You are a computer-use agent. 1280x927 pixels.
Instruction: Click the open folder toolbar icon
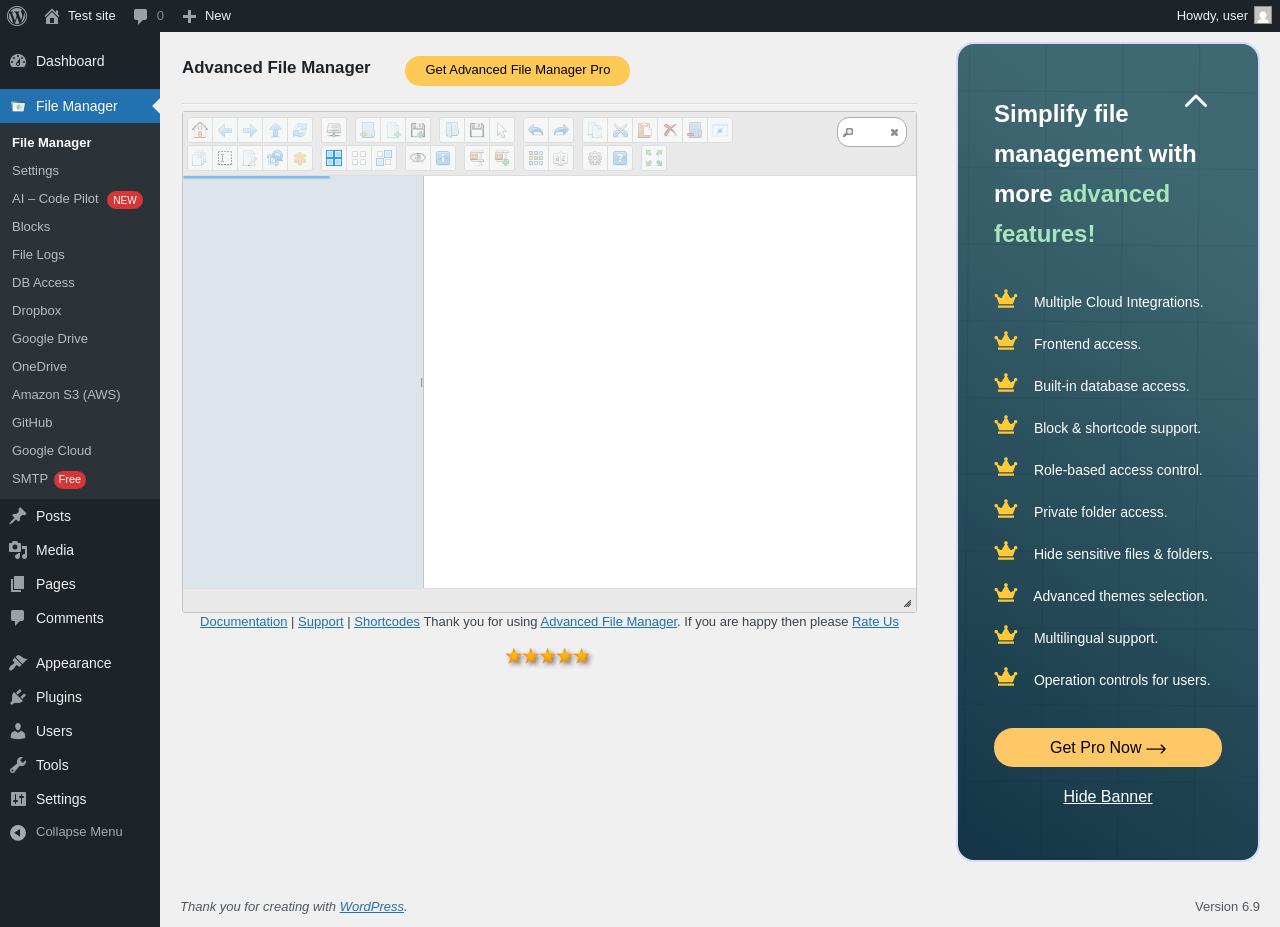[452, 130]
